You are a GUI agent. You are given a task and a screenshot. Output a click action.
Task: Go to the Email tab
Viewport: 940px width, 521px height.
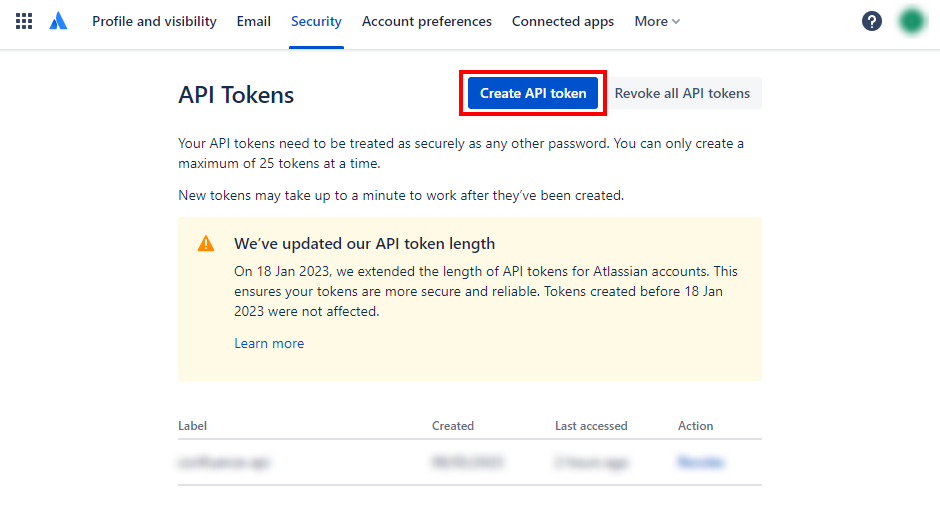(x=254, y=21)
